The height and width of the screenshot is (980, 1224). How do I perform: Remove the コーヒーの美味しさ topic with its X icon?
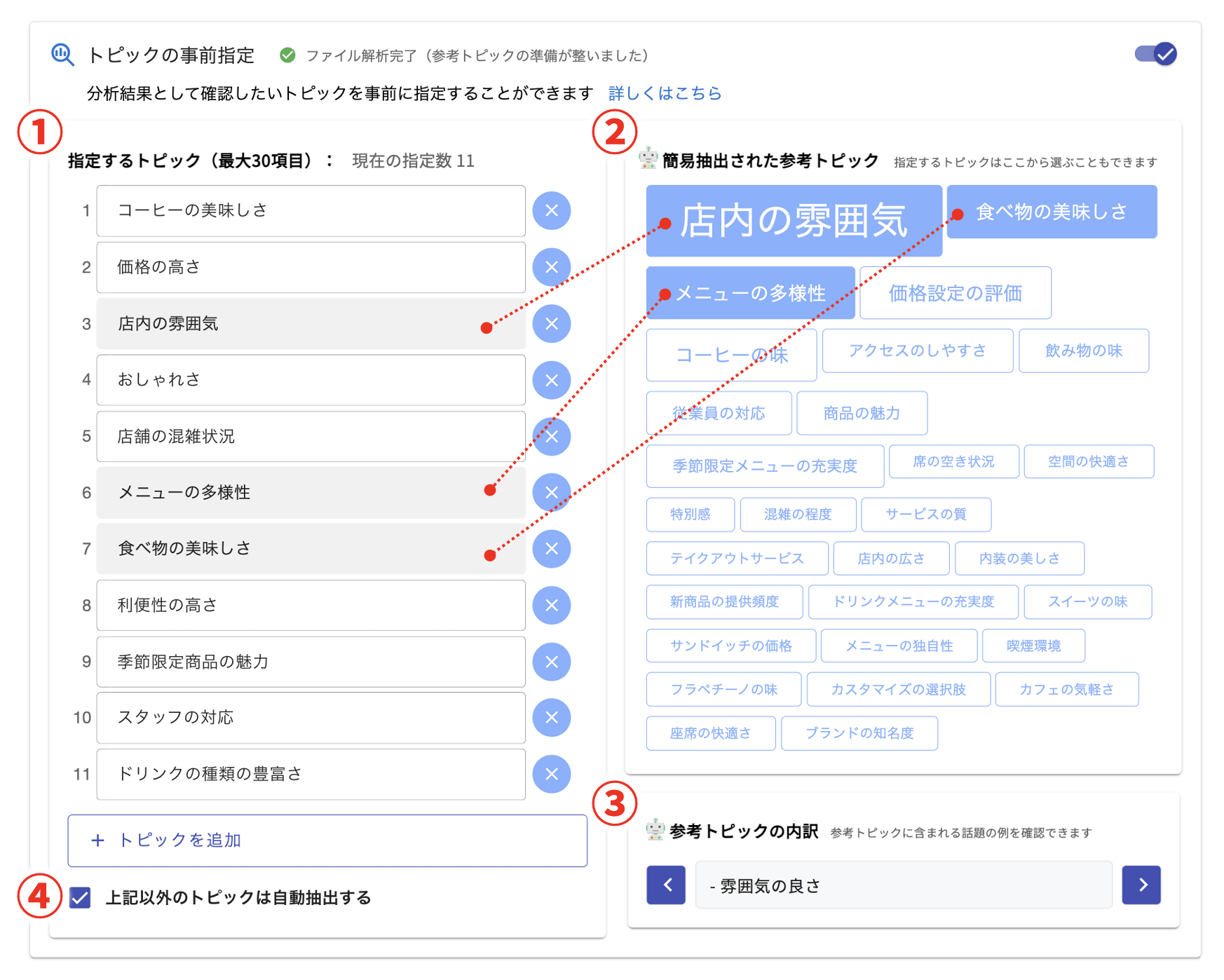(x=552, y=210)
